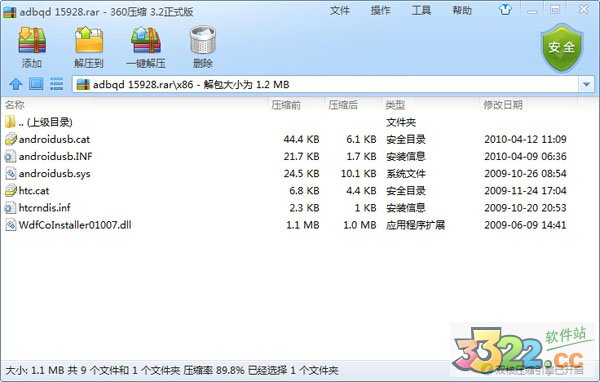Click the htc.cat file icon
The image size is (600, 382).
[x=11, y=190]
